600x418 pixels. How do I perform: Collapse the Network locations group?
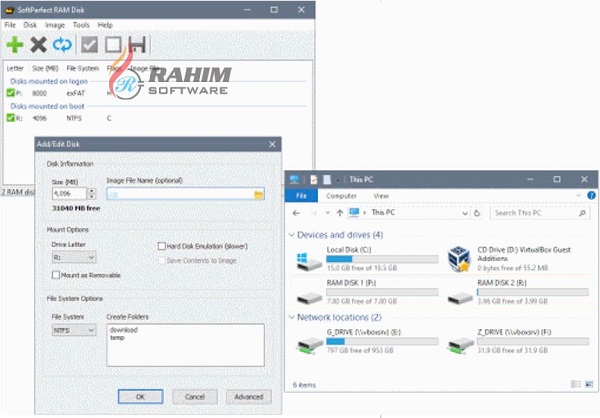pos(292,317)
